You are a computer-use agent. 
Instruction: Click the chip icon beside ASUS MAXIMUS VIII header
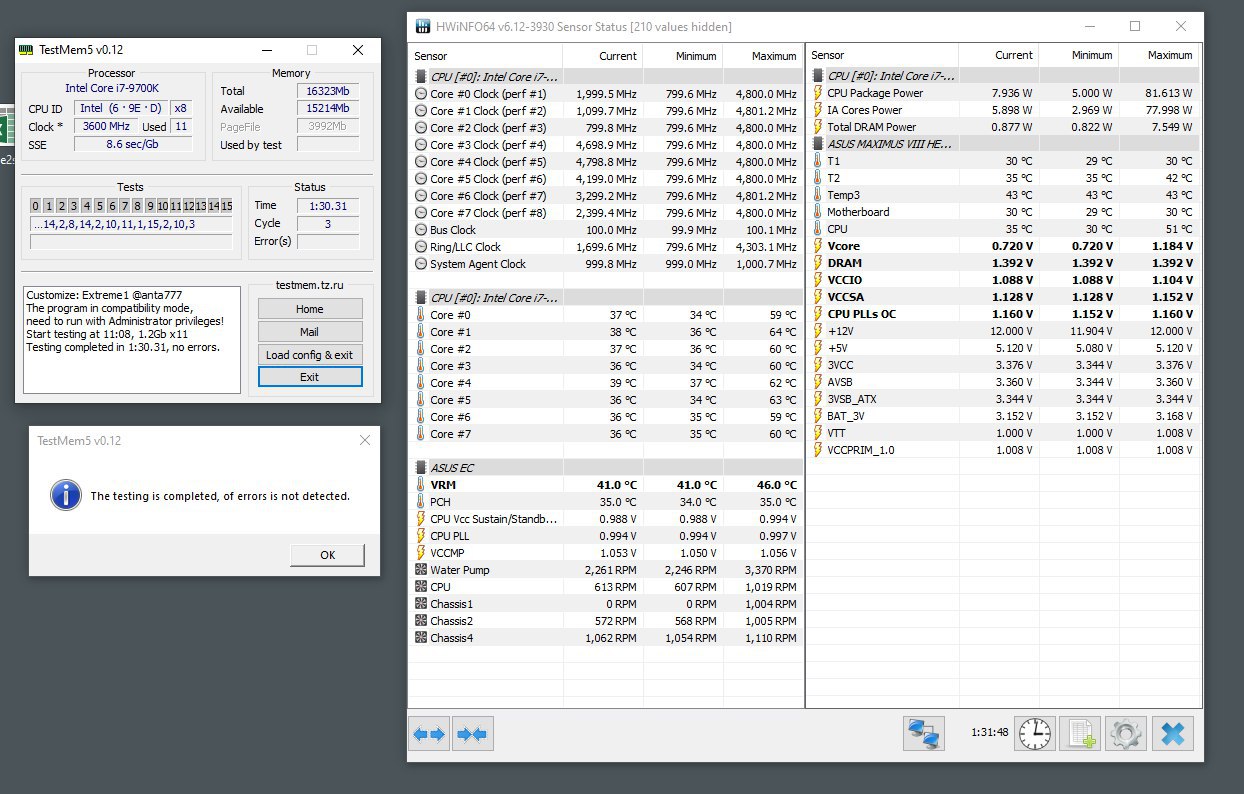point(817,144)
